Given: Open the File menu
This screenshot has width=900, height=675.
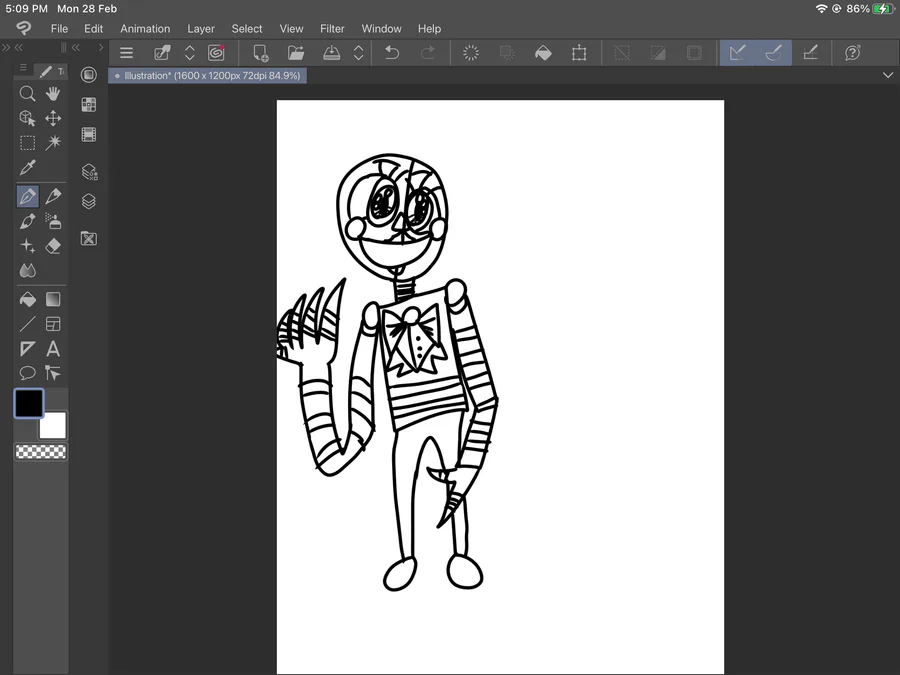Looking at the screenshot, I should tap(59, 29).
